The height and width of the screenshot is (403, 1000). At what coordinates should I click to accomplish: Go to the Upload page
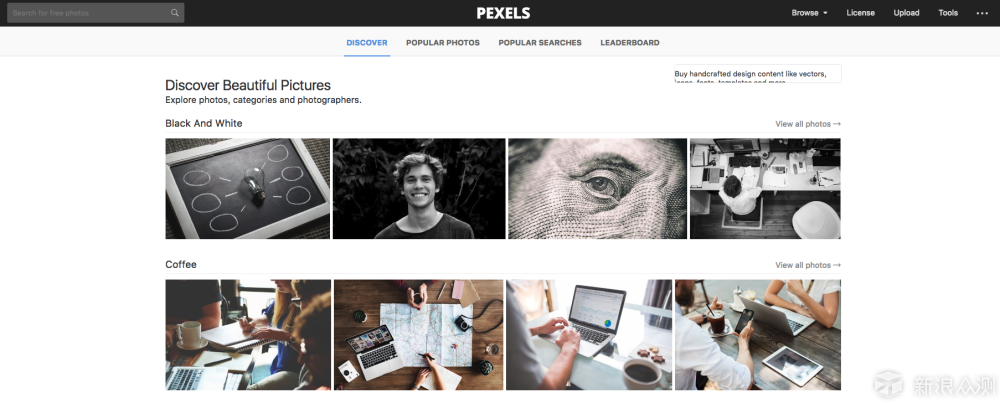906,13
